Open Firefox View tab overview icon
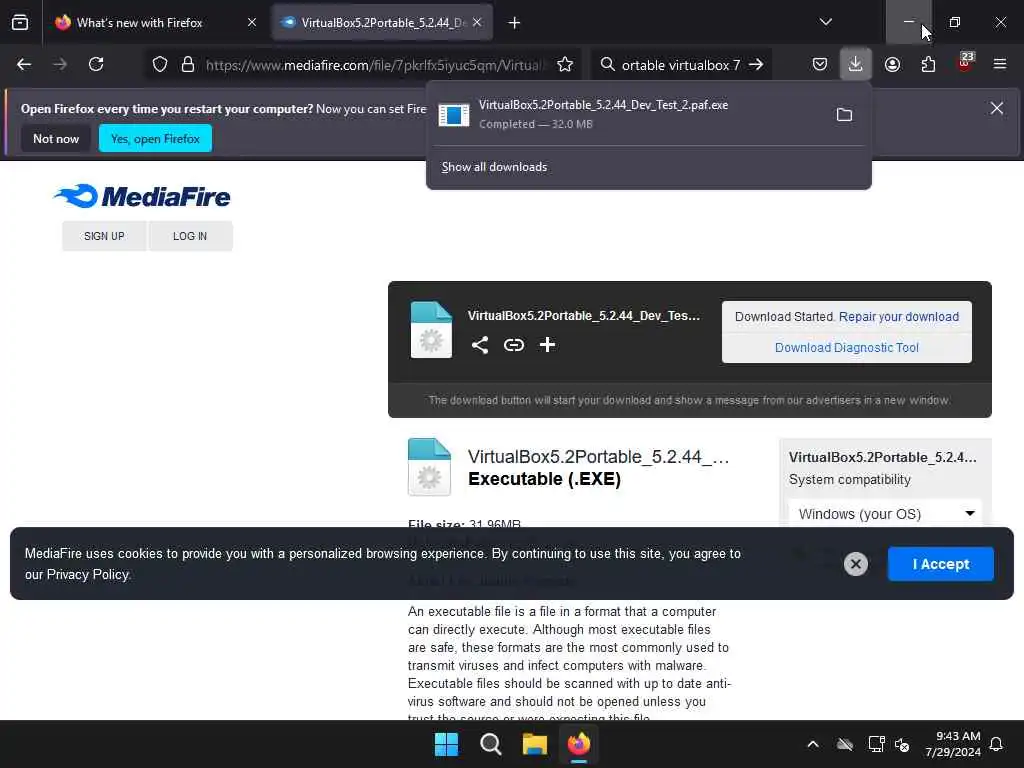Viewport: 1024px width, 768px height. click(20, 23)
